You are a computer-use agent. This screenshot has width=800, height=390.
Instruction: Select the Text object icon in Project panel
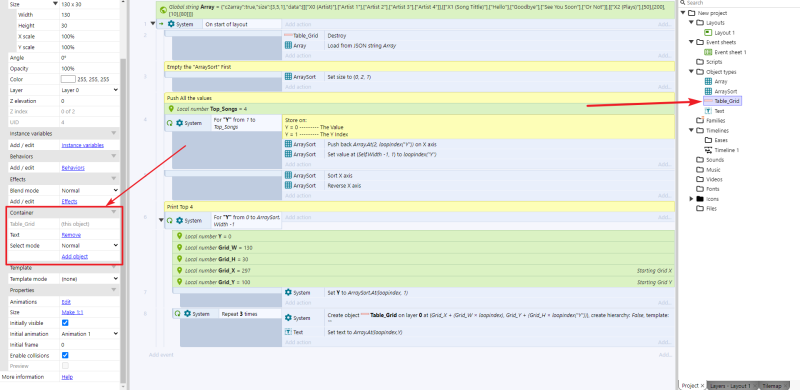[708, 111]
